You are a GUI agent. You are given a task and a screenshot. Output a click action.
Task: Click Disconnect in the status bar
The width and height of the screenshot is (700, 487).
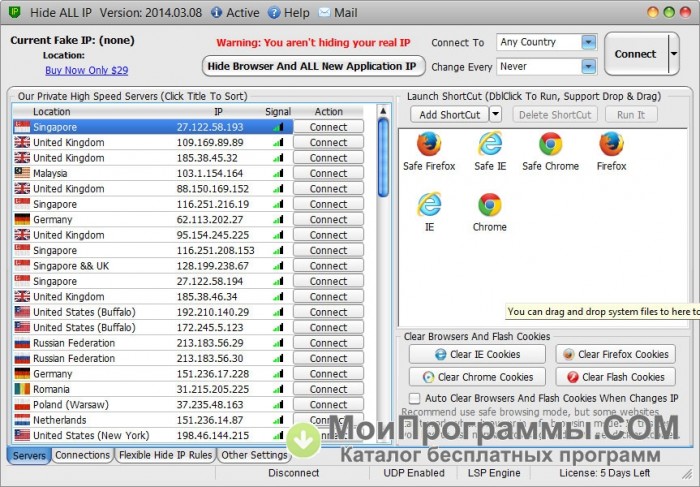pos(293,473)
